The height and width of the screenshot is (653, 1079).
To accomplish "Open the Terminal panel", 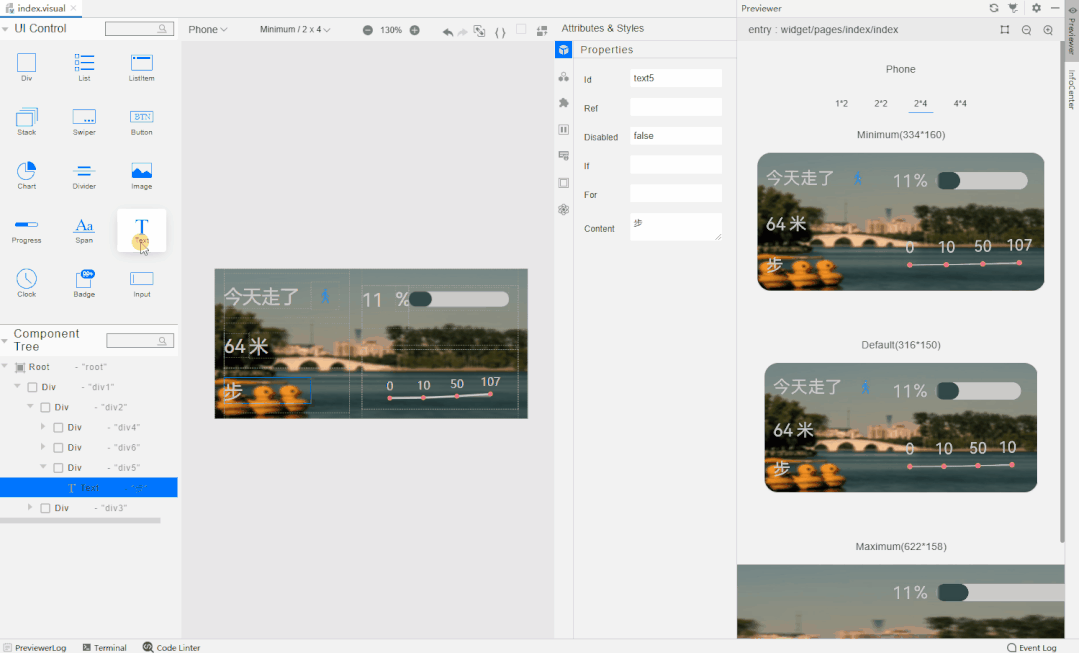I will pyautogui.click(x=105, y=647).
